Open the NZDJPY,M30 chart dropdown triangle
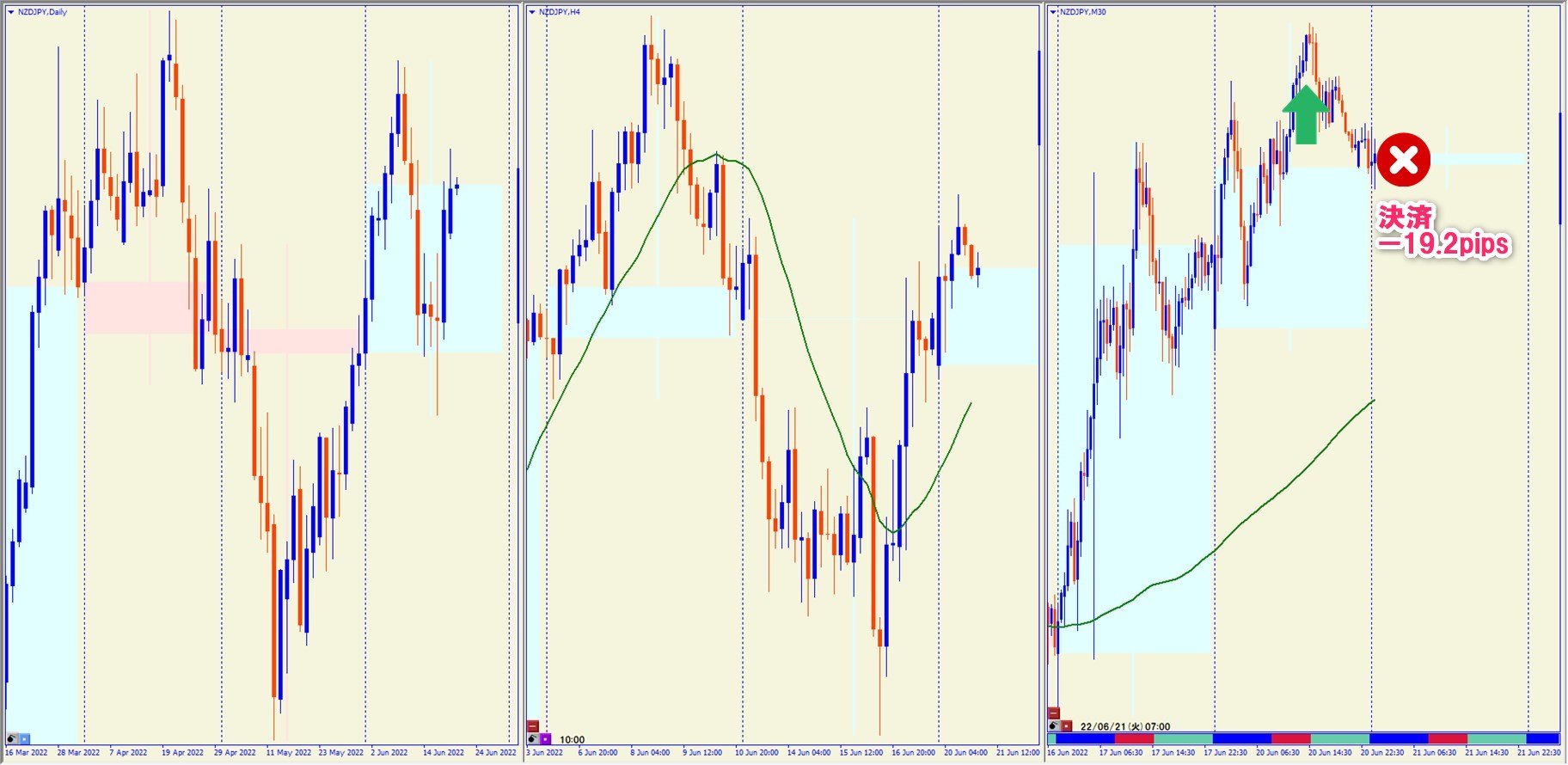Image resolution: width=1568 pixels, height=765 pixels. coord(1053,12)
